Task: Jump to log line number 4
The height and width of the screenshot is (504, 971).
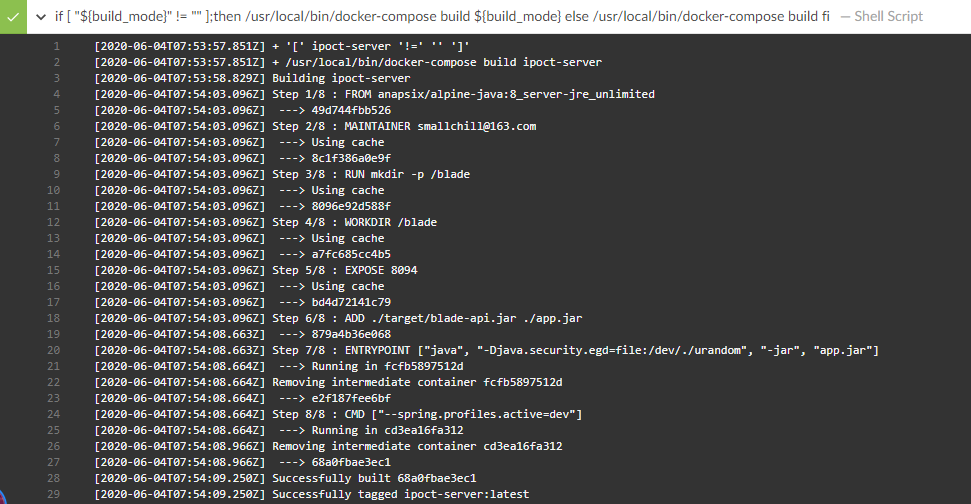Action: click(x=56, y=94)
